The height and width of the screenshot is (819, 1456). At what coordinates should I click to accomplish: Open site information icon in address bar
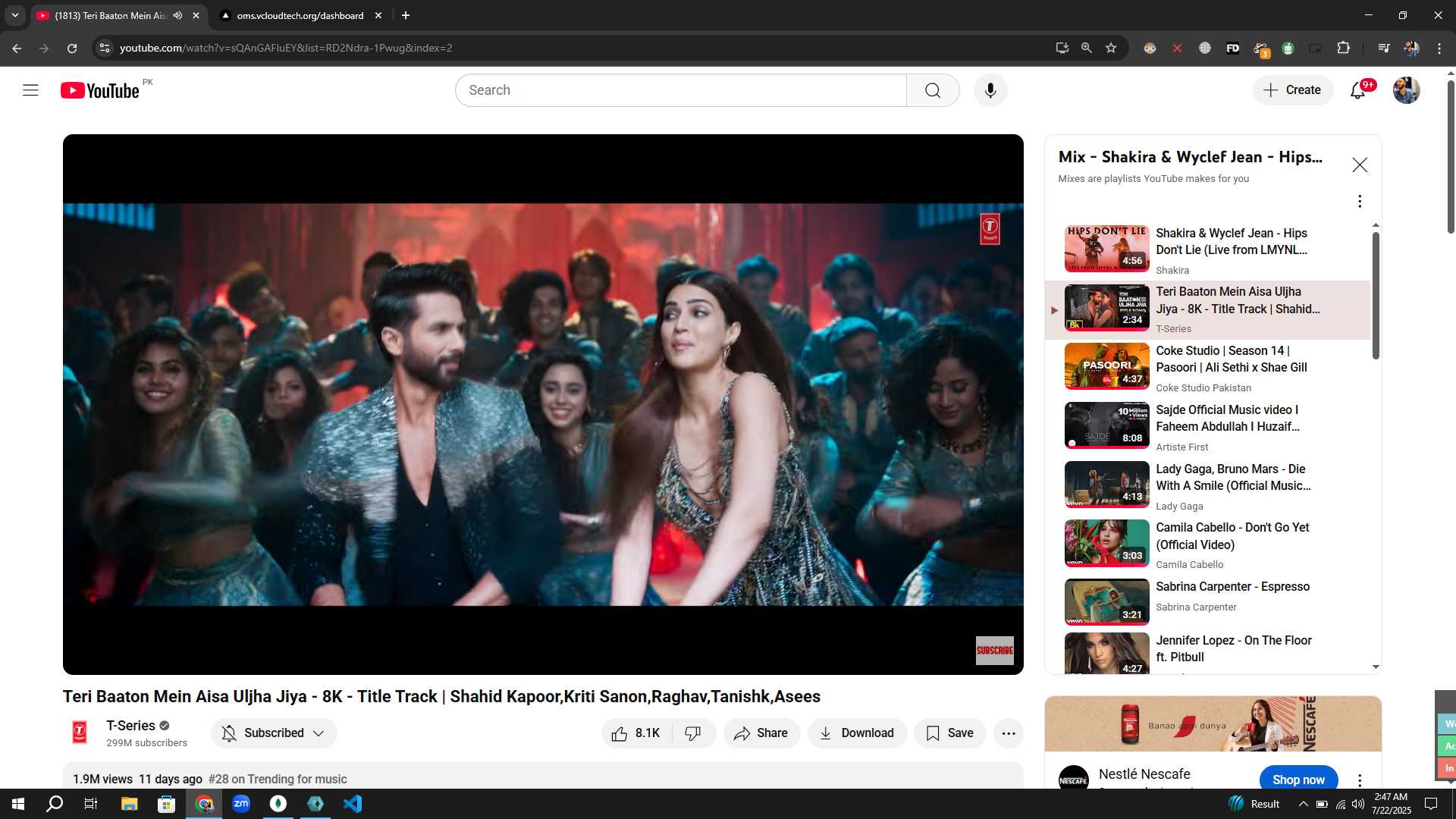[105, 48]
